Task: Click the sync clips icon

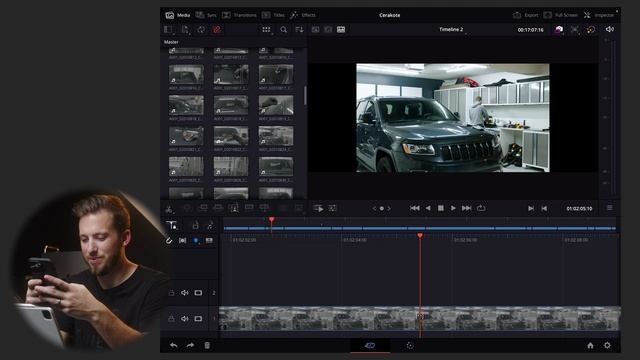Action: (201, 29)
